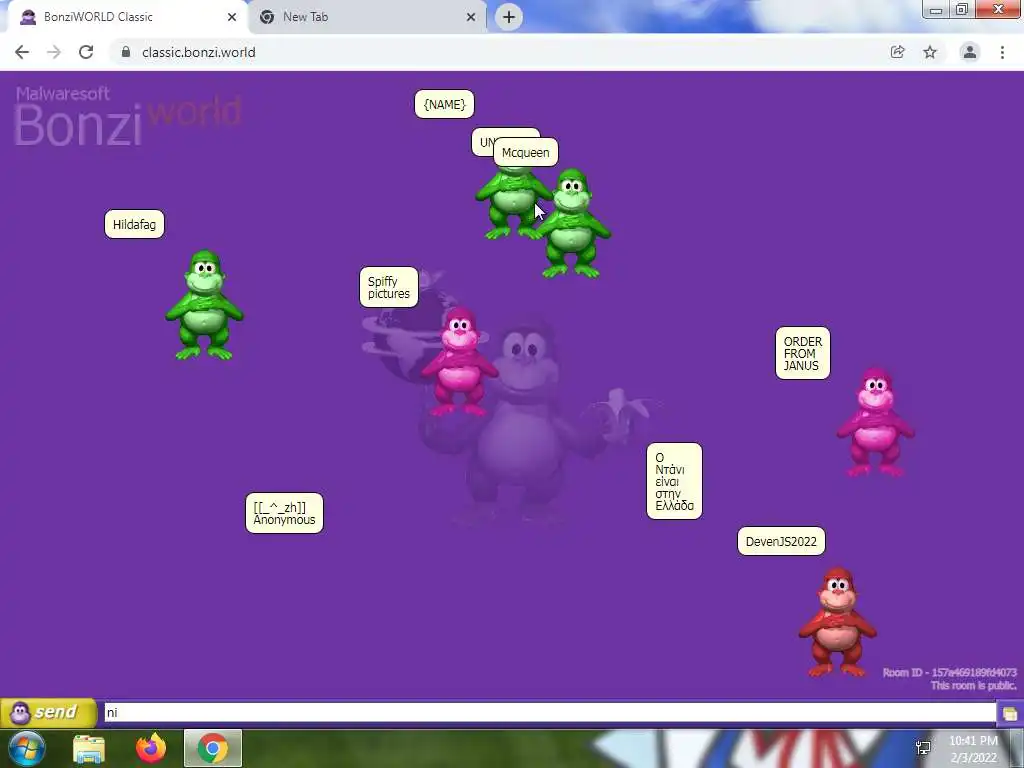Open a new tab with plus button
Screen dimensions: 1024x768
(509, 17)
